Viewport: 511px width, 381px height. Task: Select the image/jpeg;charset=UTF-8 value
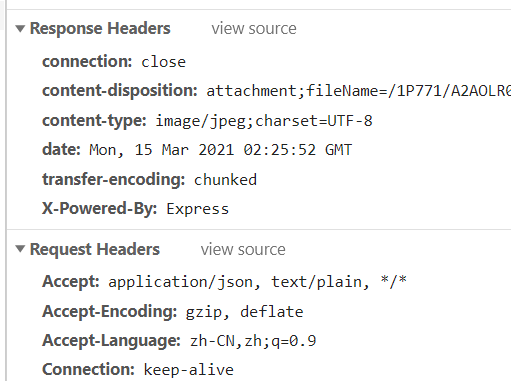[264, 121]
